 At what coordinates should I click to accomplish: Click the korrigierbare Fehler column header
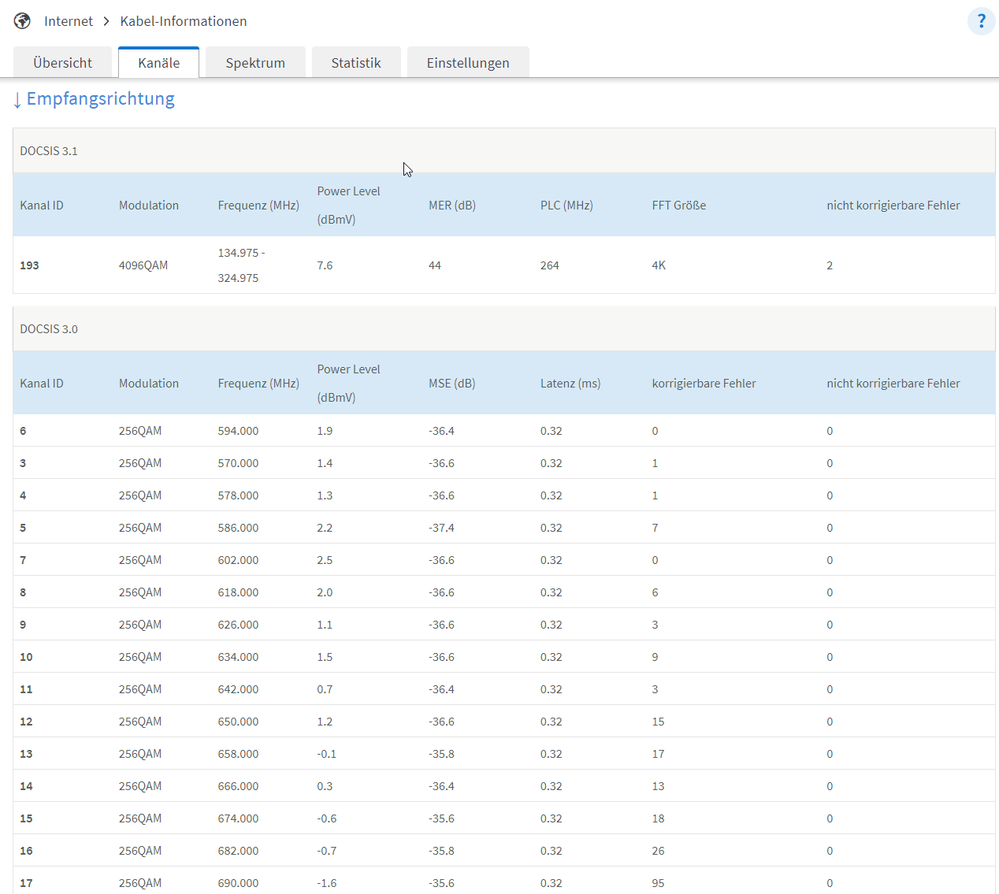coord(703,383)
